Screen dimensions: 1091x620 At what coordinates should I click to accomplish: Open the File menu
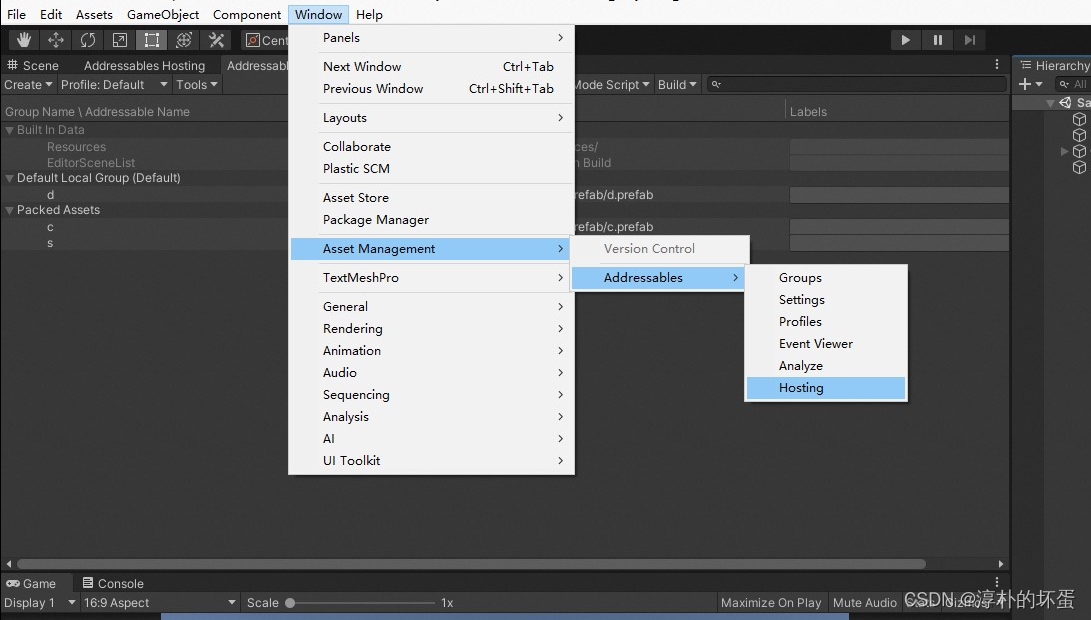point(16,14)
